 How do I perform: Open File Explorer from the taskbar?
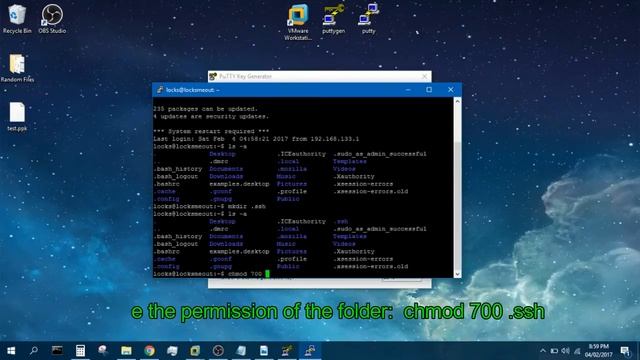[126, 351]
